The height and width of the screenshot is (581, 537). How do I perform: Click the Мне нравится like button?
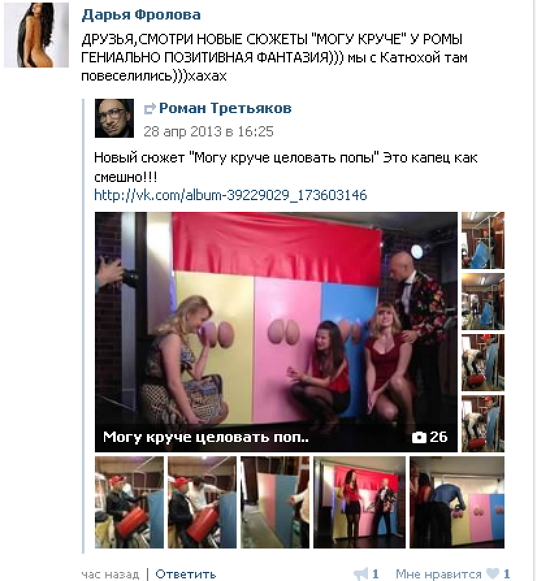click(x=438, y=574)
